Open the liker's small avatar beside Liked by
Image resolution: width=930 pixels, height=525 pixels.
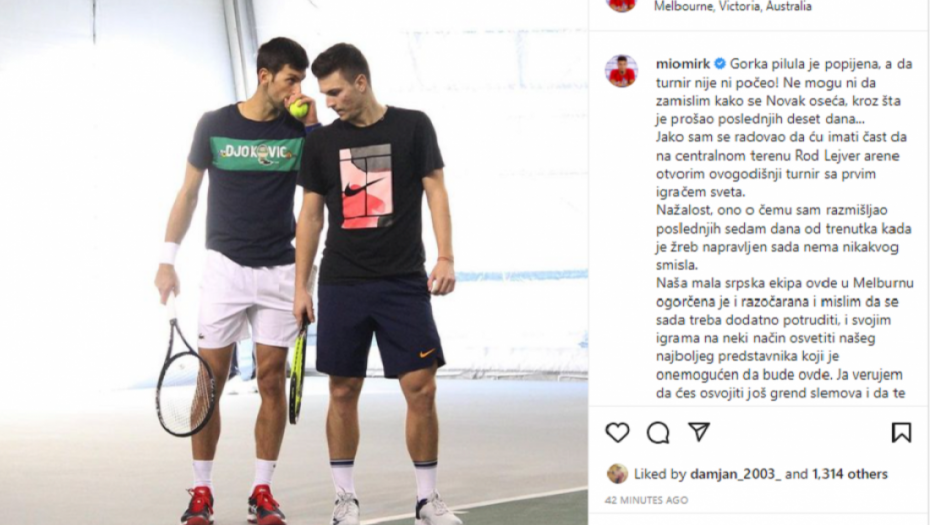pyautogui.click(x=617, y=473)
